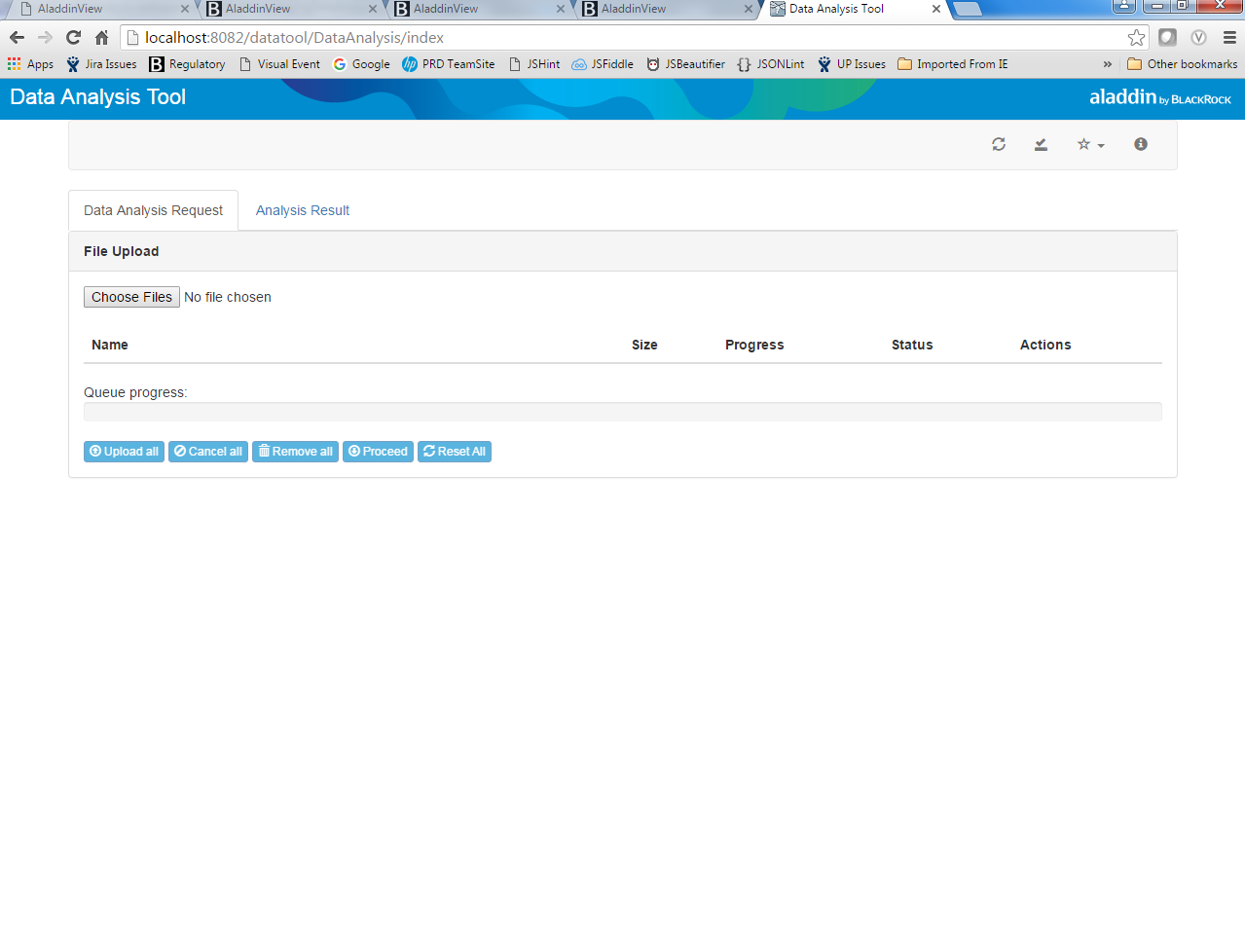Open the Regulatory bookmark

pyautogui.click(x=187, y=64)
